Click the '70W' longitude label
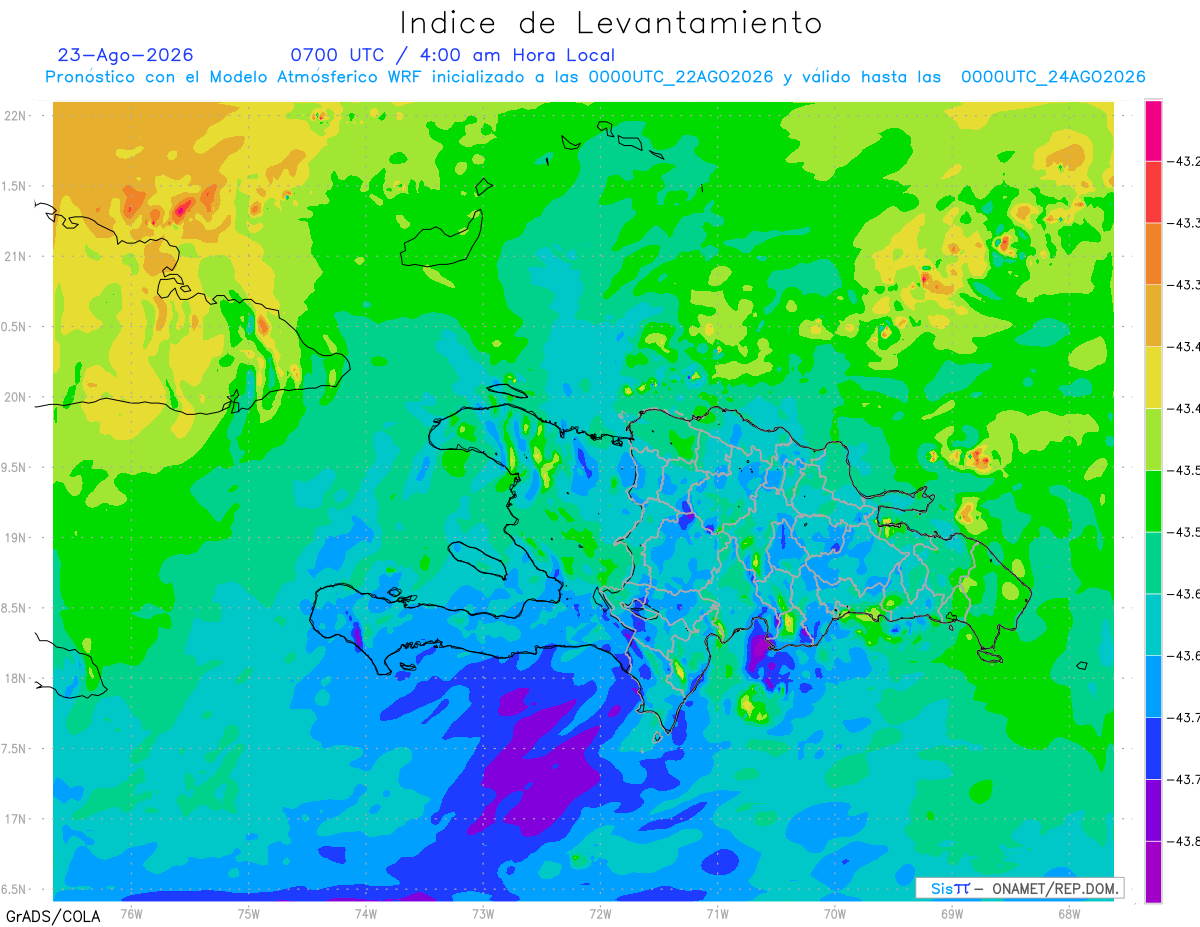Screen dimensions: 1200x927 click(835, 913)
